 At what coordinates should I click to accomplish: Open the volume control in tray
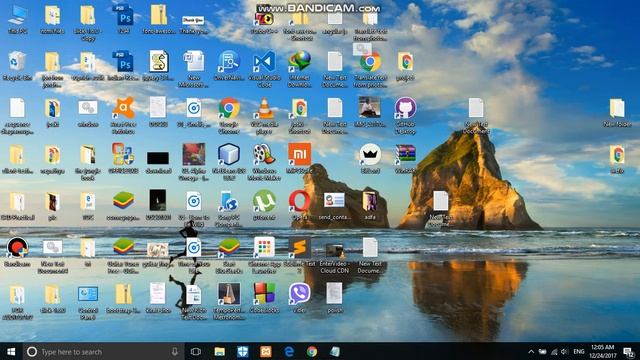(x=564, y=351)
